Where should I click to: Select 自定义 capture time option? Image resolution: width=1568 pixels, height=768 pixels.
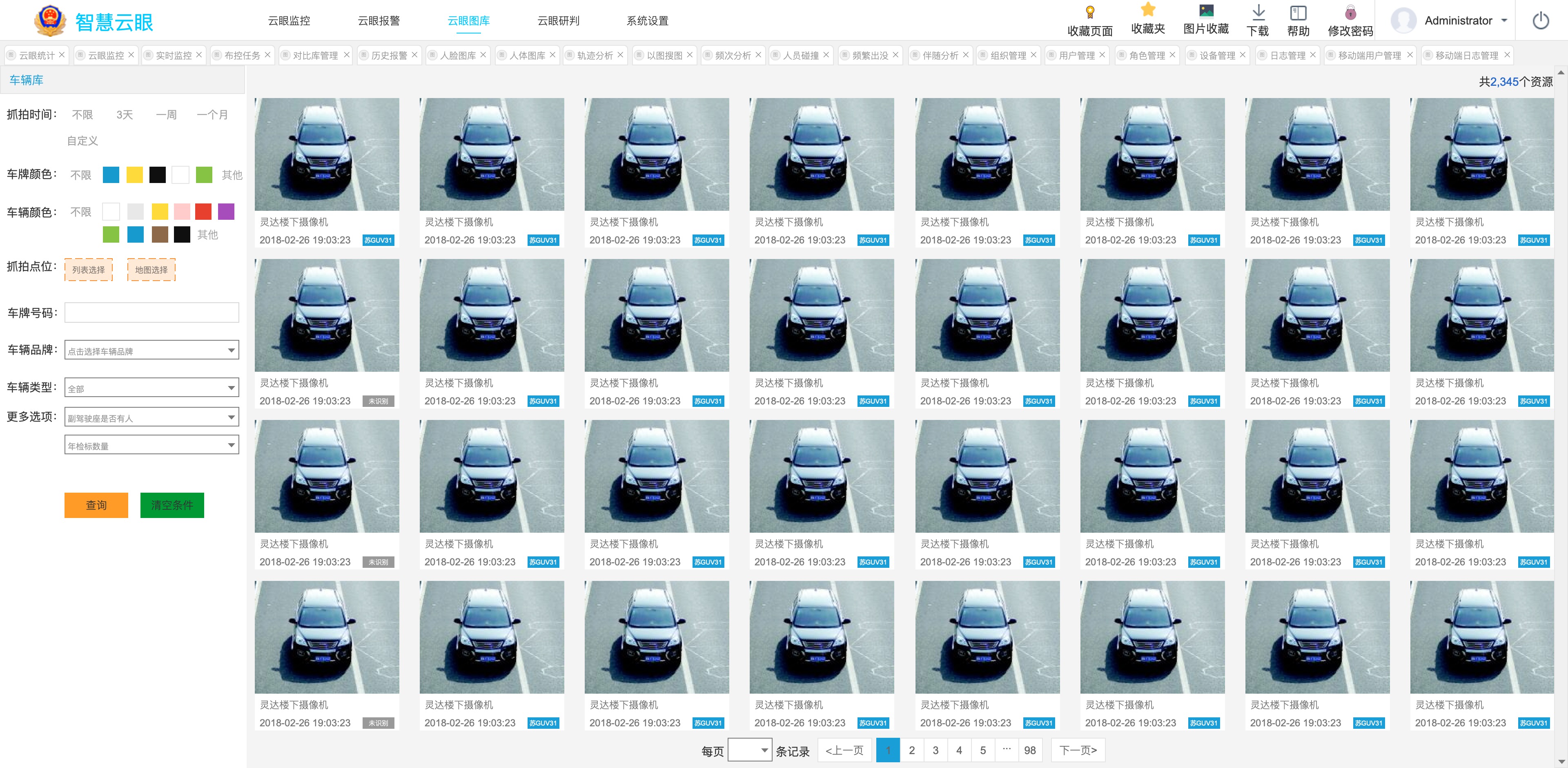tap(82, 141)
